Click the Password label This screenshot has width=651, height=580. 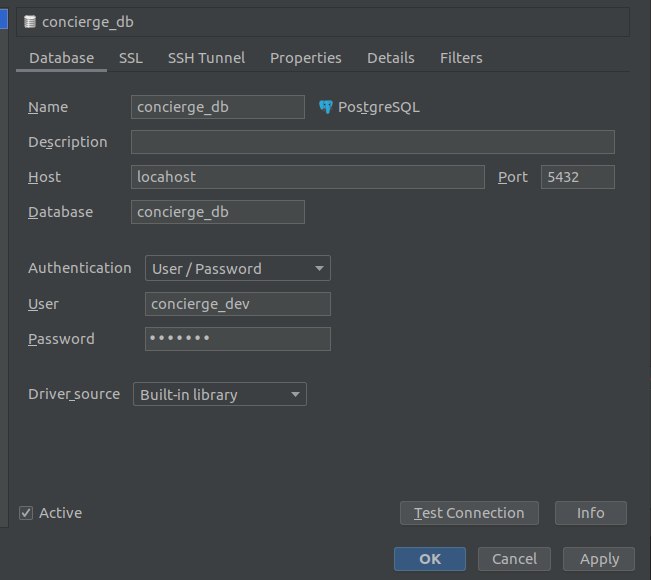pos(61,339)
